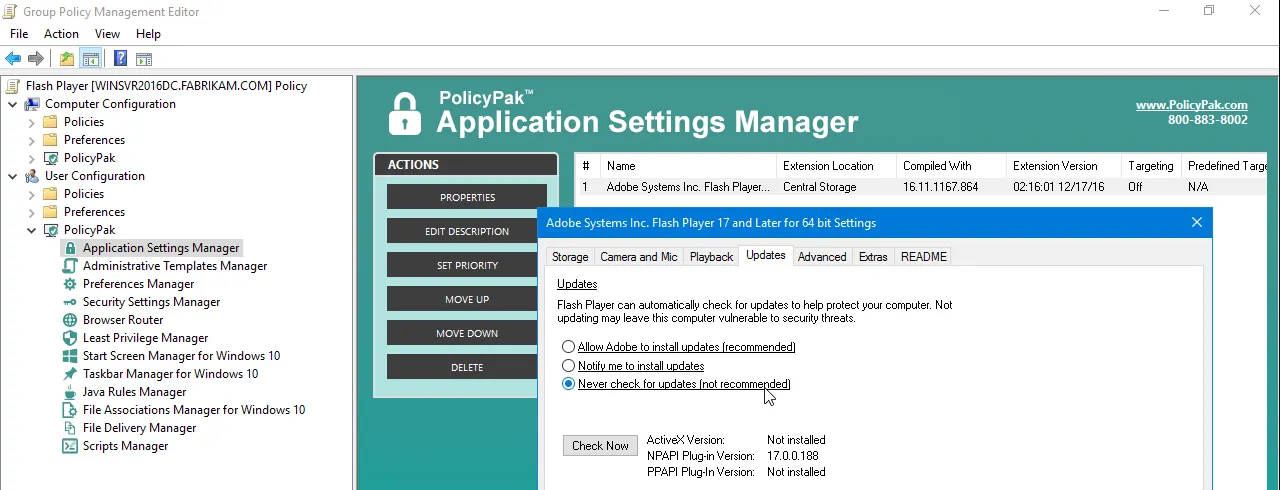Click the PolicyPak icon under Computer Configuration
This screenshot has width=1280, height=490.
[x=51, y=158]
